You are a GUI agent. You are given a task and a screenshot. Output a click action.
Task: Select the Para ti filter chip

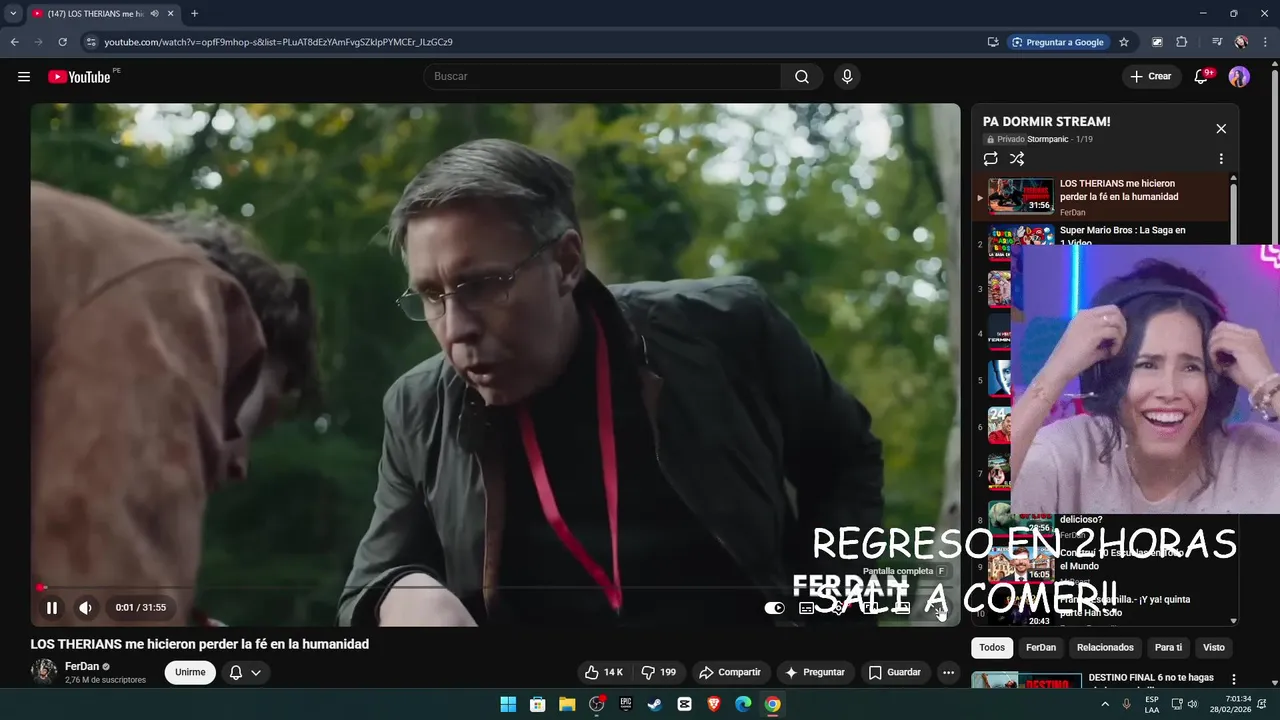1168,648
